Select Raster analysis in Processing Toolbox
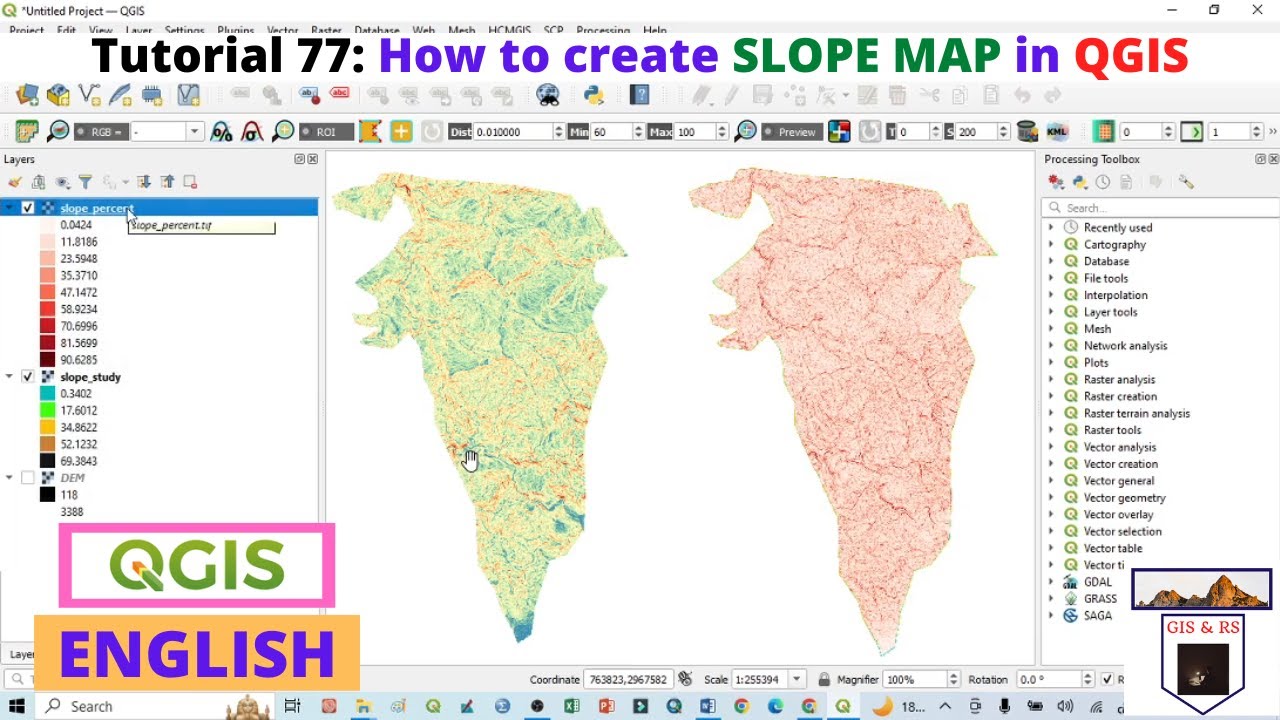This screenshot has width=1280, height=720. (1119, 380)
